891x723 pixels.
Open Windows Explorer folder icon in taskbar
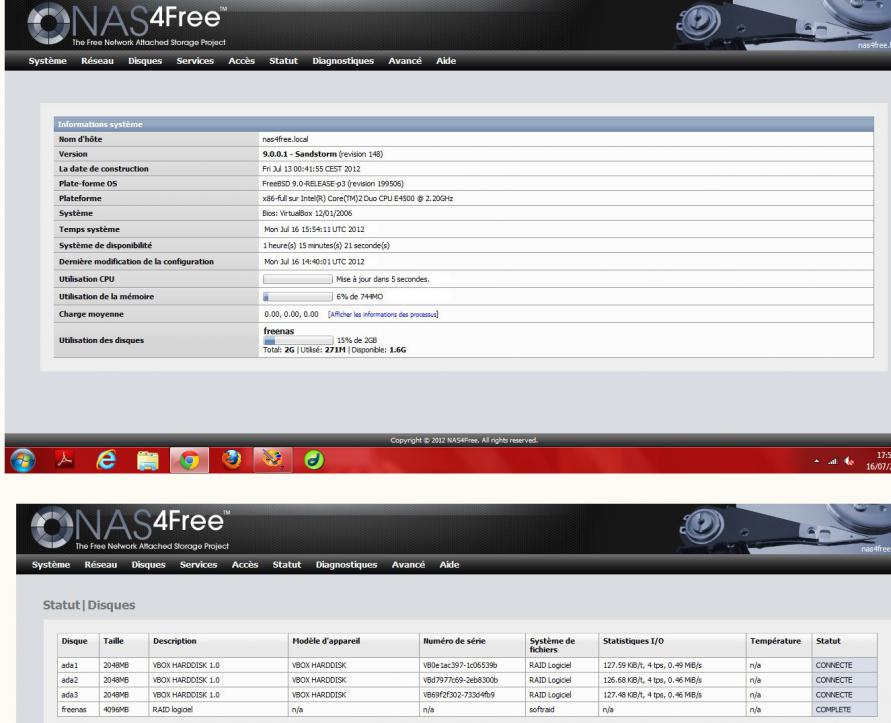coord(148,460)
